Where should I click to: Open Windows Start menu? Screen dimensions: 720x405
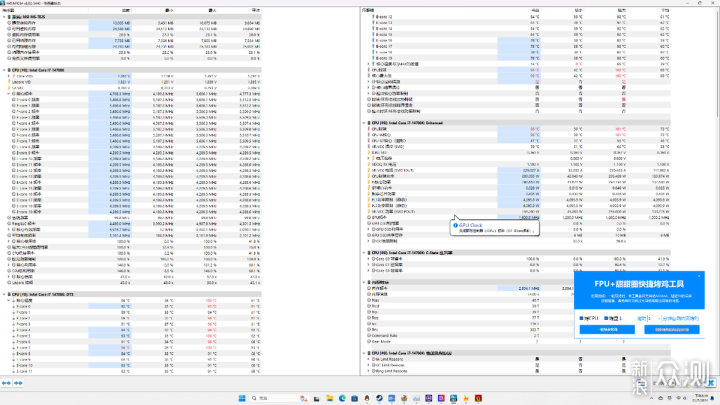point(242,398)
